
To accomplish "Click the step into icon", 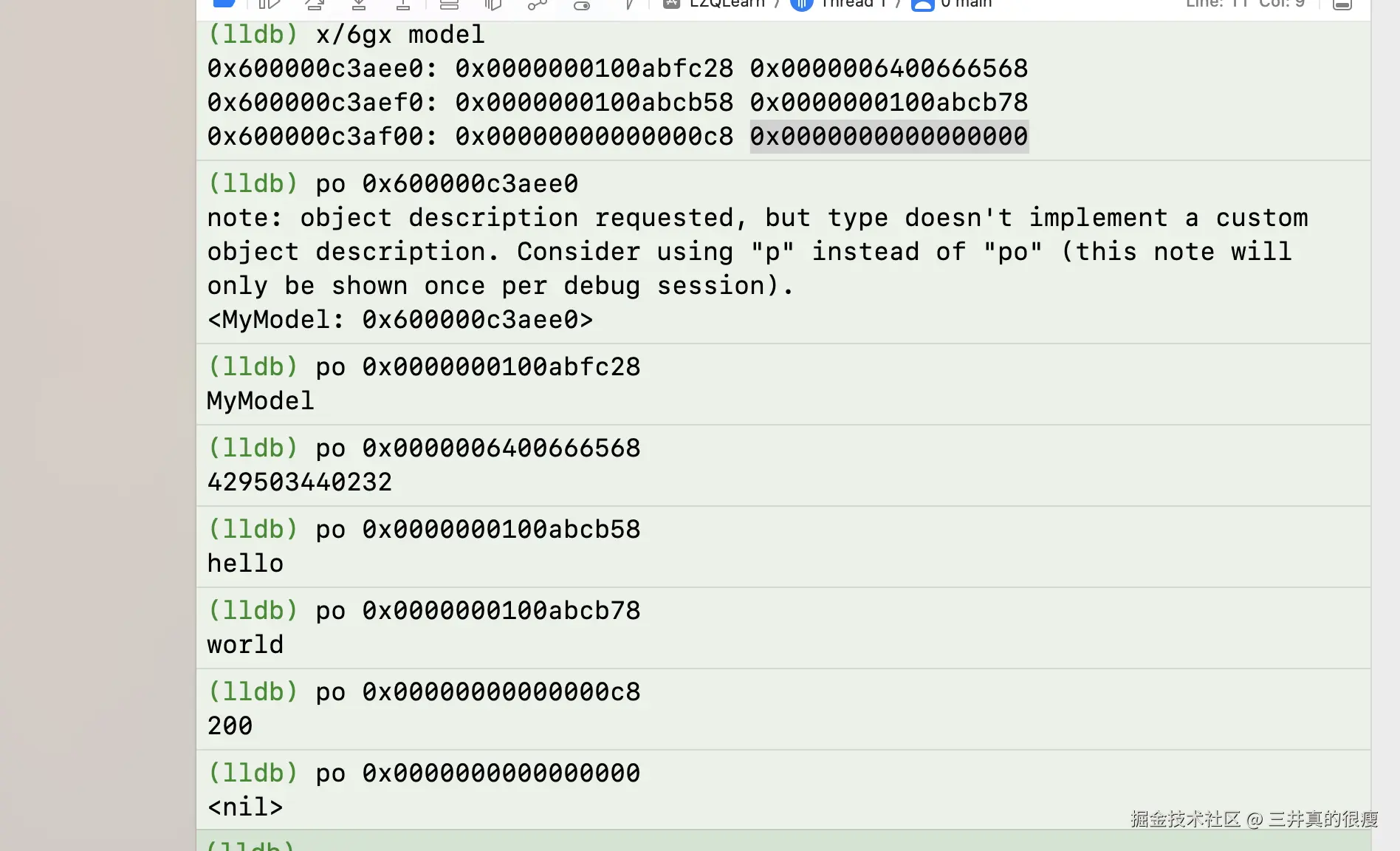I will click(359, 4).
